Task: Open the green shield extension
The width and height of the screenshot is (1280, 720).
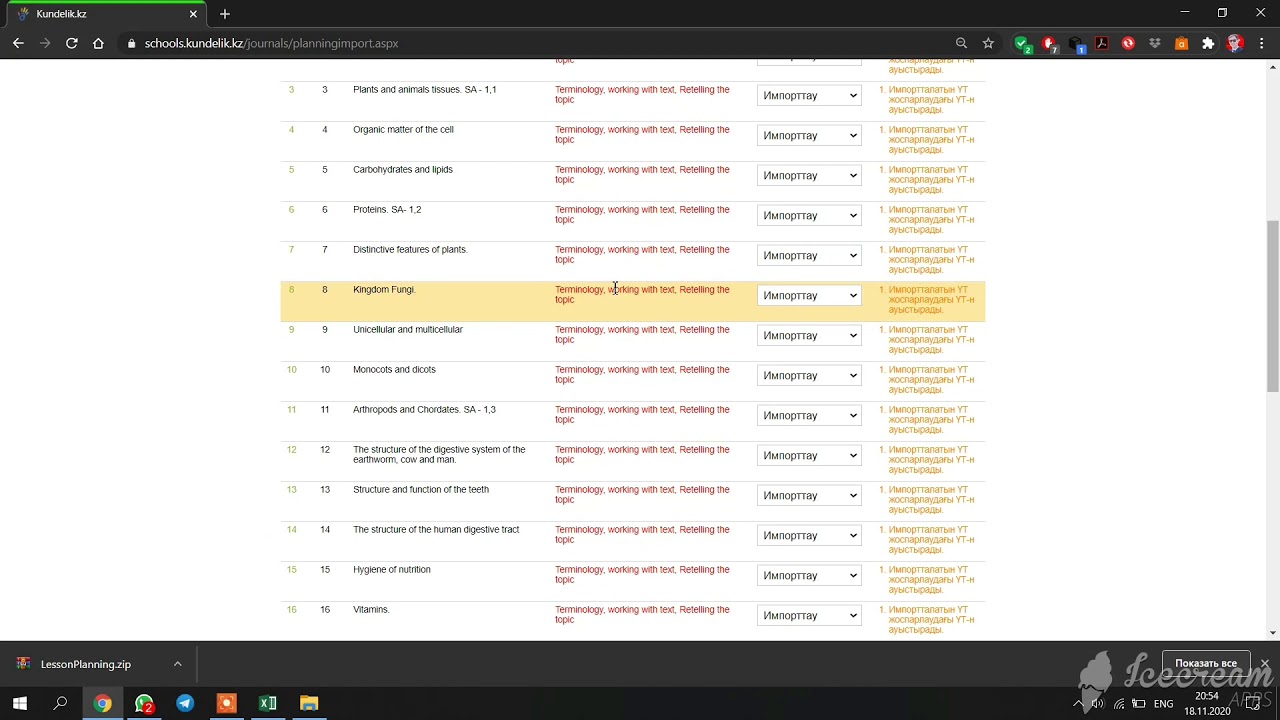Action: click(x=1021, y=43)
